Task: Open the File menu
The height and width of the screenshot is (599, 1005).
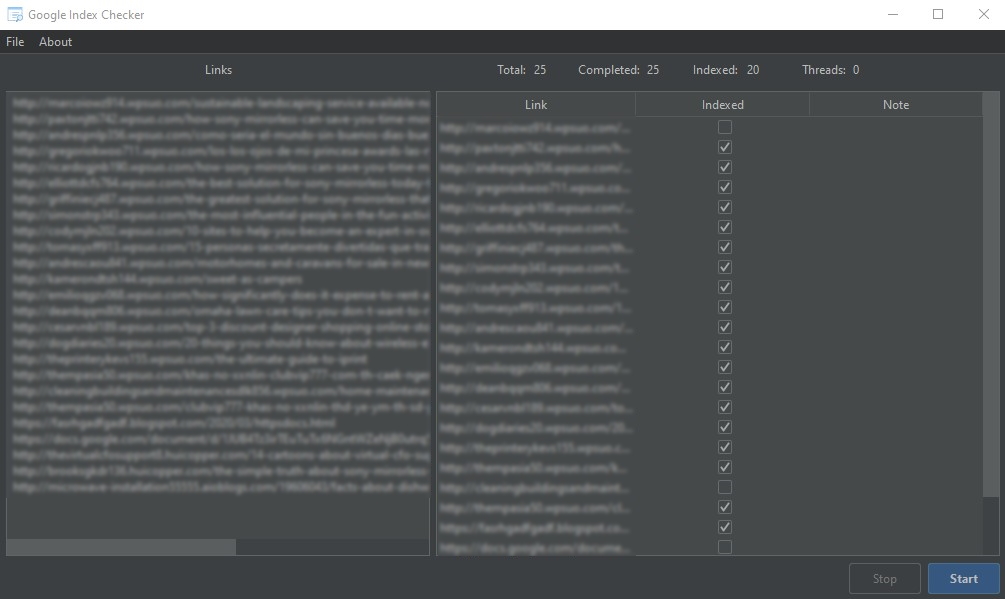Action: (x=15, y=42)
